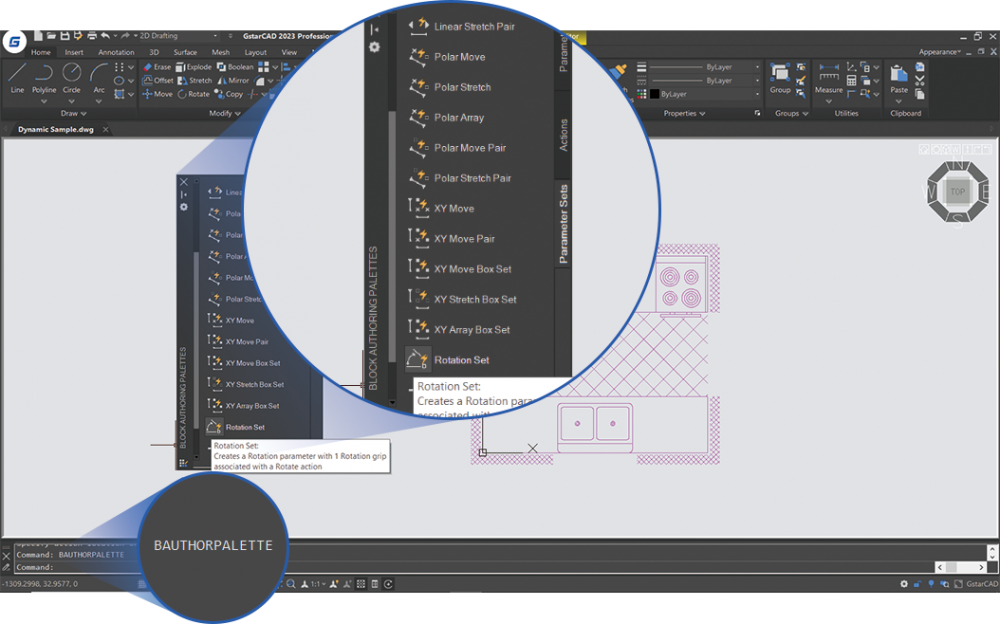Screen dimensions: 1000x624
Task: Click the Print icon in quick access toolbar
Action: tap(92, 36)
